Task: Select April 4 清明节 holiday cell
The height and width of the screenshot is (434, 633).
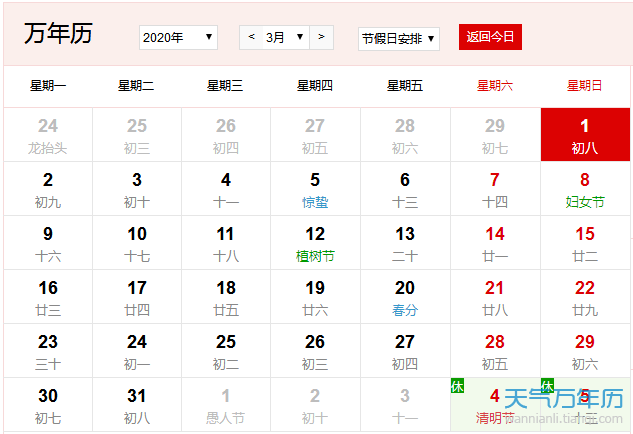Action: (495, 405)
